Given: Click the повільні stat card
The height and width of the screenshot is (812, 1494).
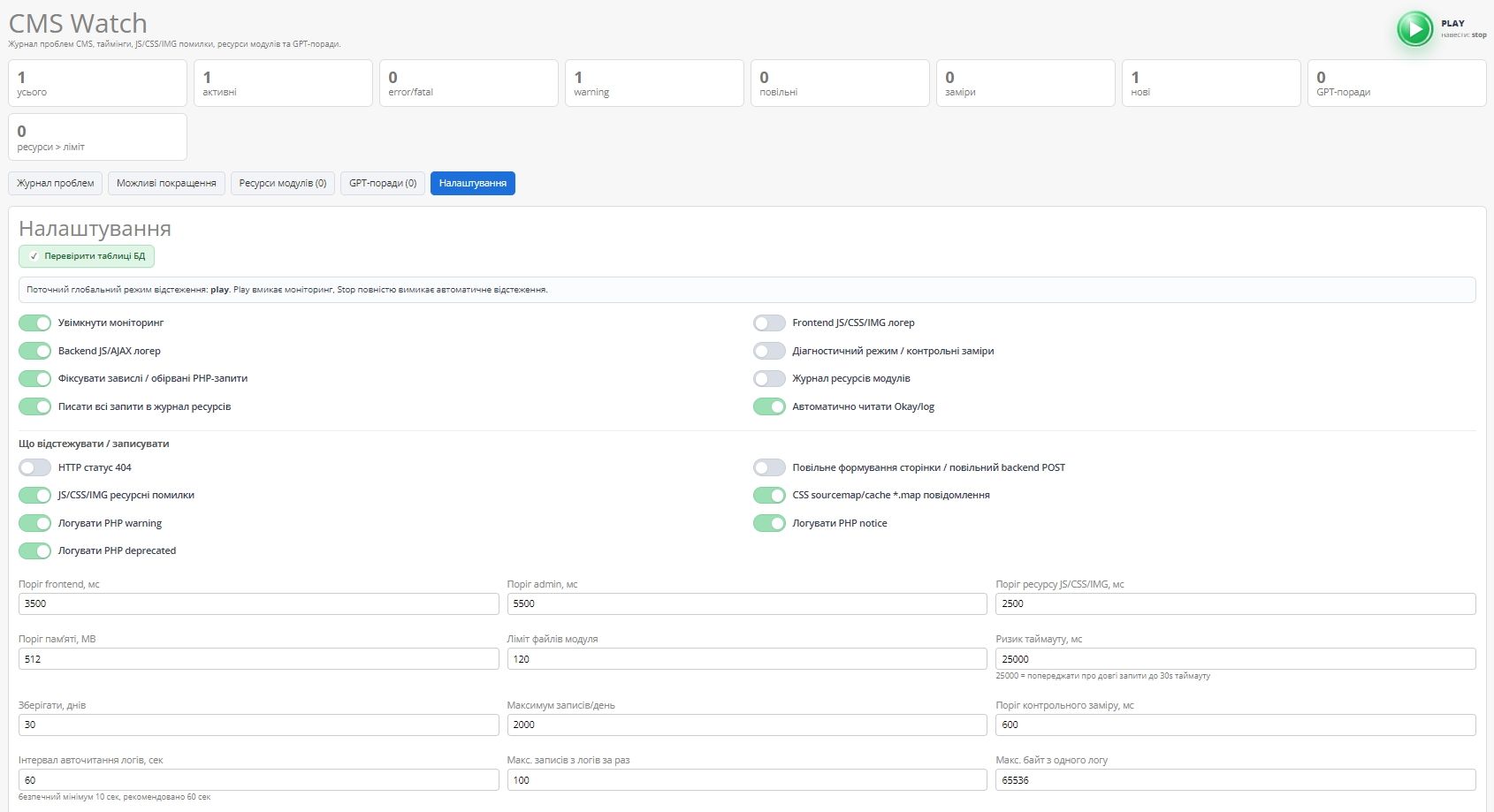Looking at the screenshot, I should (840, 83).
